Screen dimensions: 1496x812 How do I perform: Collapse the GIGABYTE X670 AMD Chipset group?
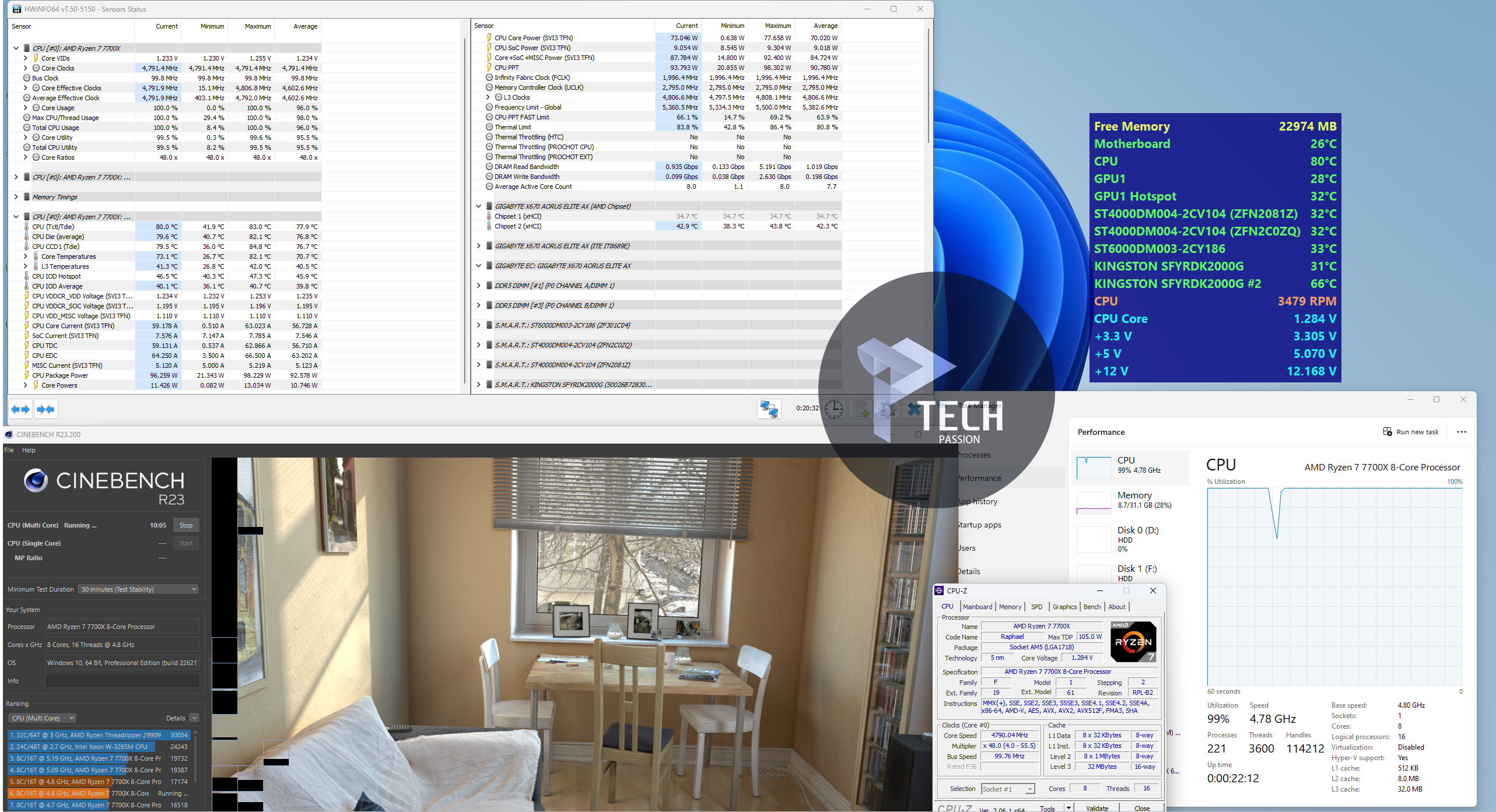tap(478, 206)
